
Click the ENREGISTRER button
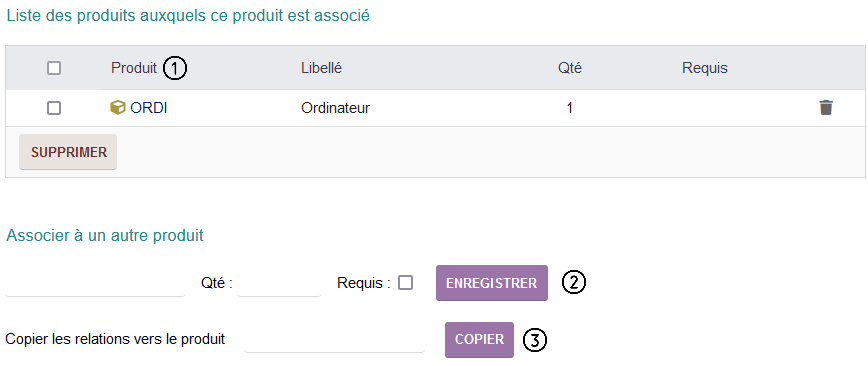[492, 283]
